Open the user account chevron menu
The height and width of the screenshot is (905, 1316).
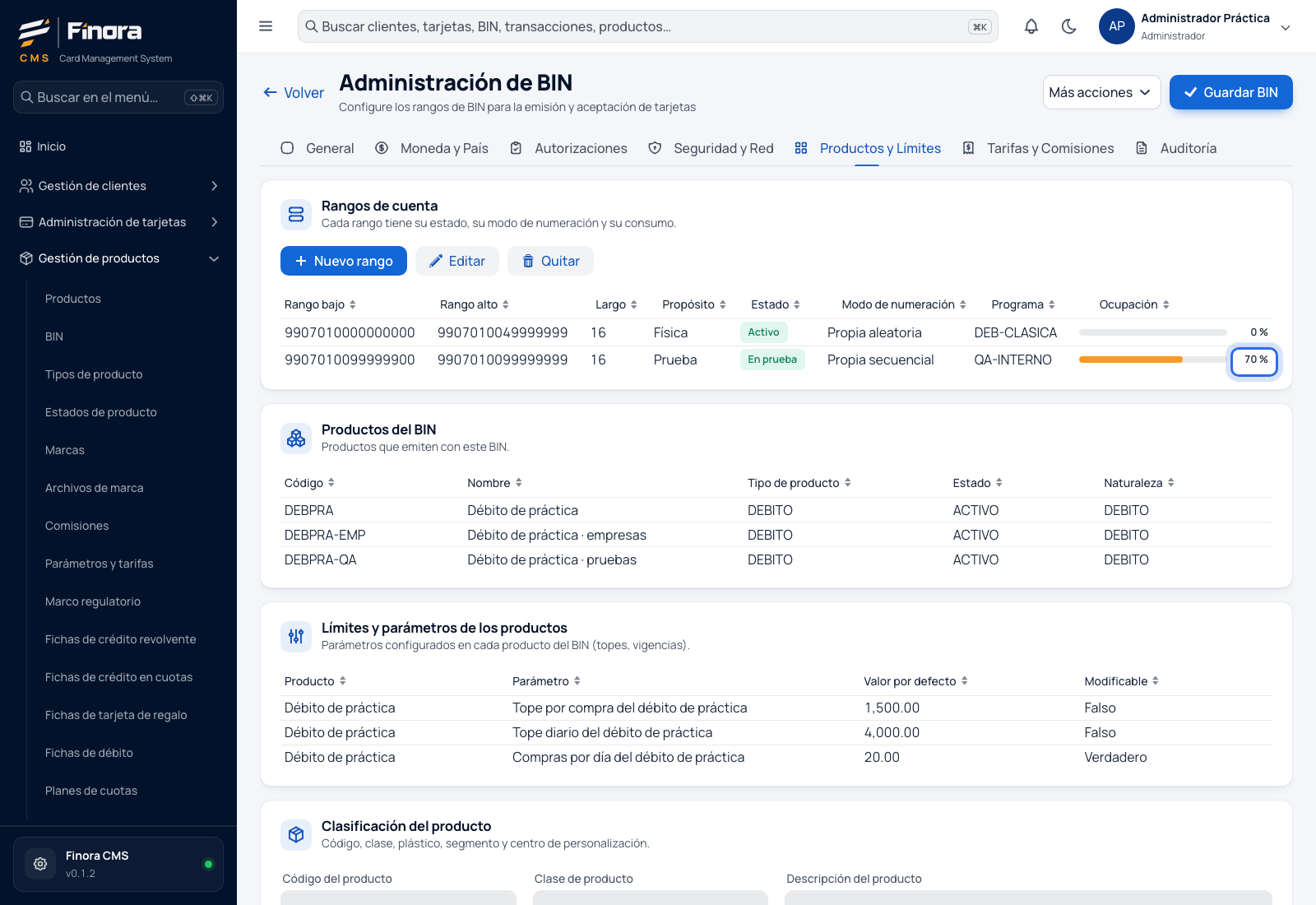(1286, 27)
